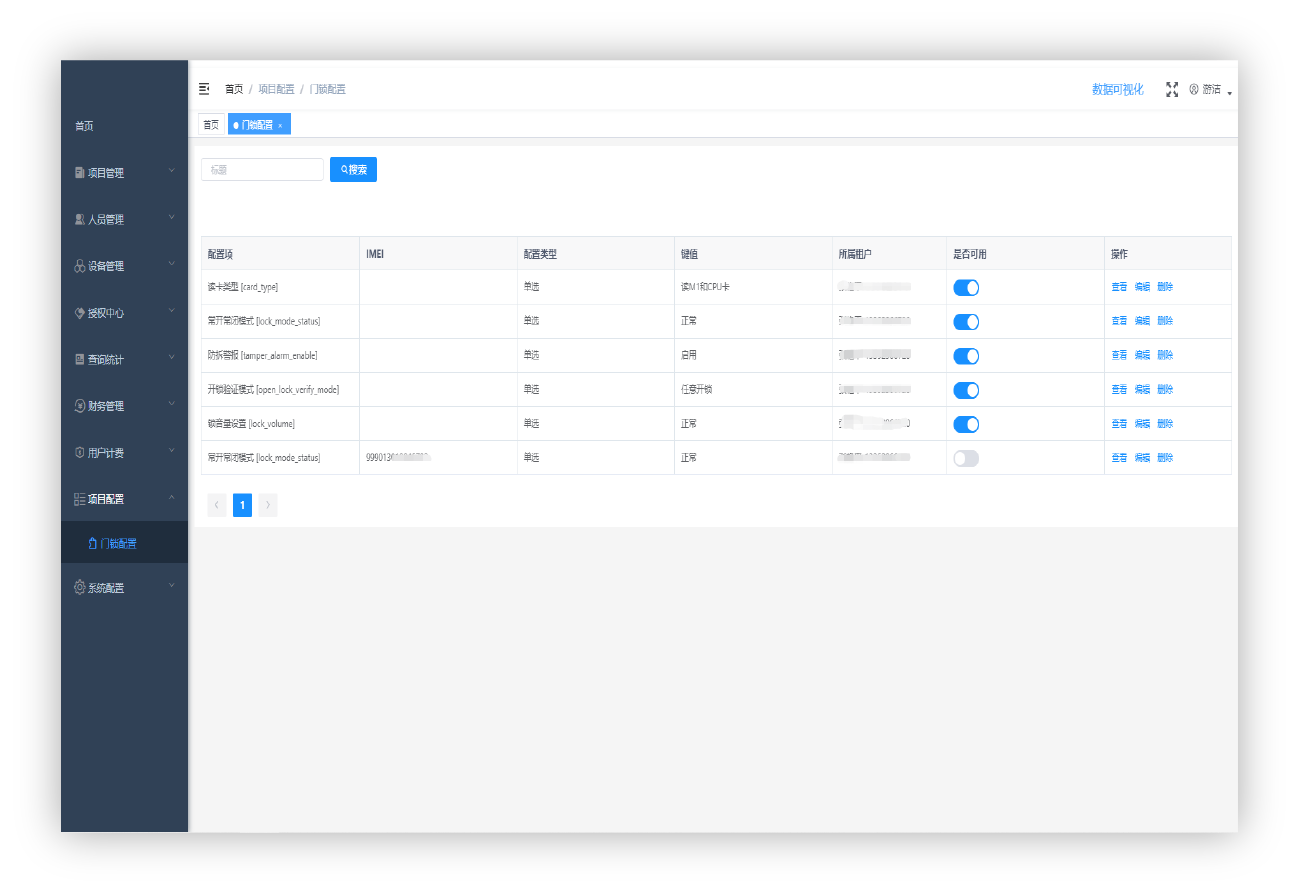The width and height of the screenshot is (1315, 894).
Task: Click 编辑 for the lock_volume row
Action: pyautogui.click(x=1142, y=424)
